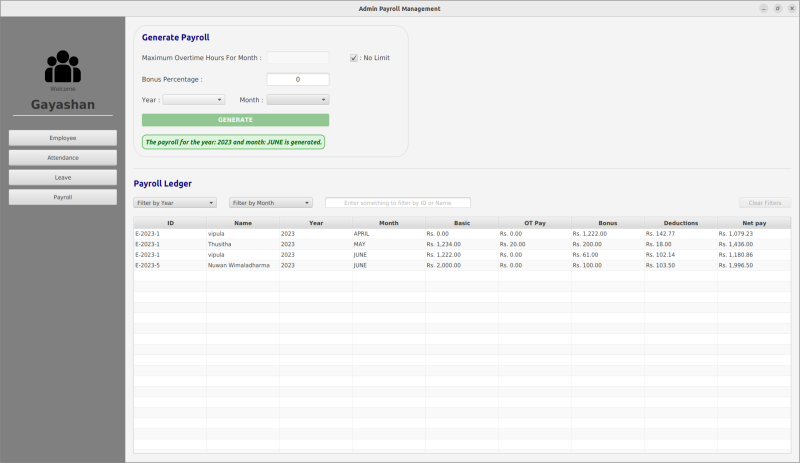Select the Payroll sidebar button
800x463 pixels.
click(x=63, y=197)
